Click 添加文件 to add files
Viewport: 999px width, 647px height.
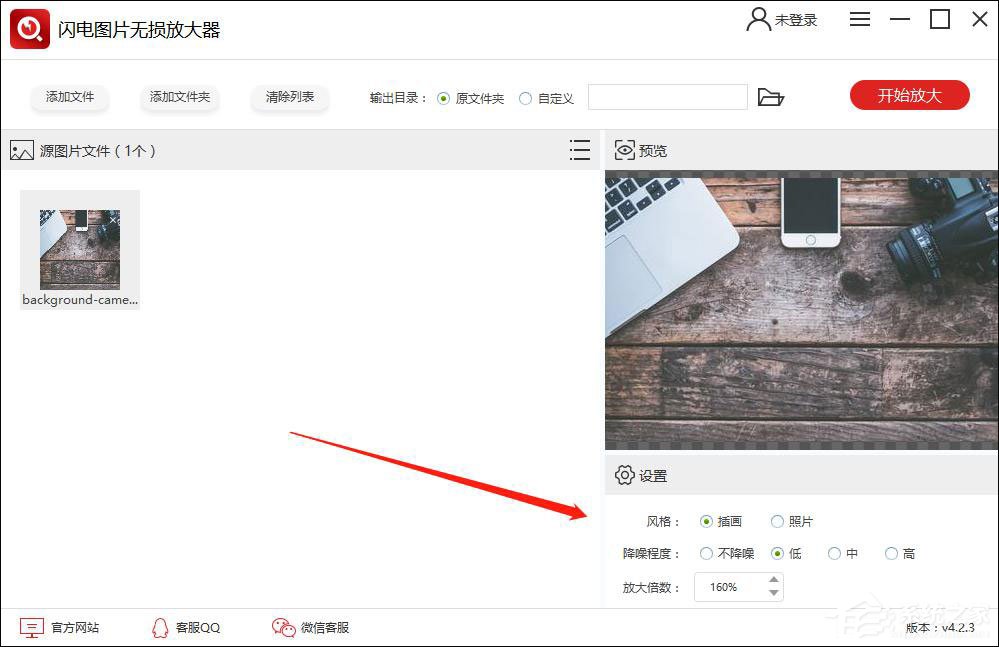coord(69,97)
